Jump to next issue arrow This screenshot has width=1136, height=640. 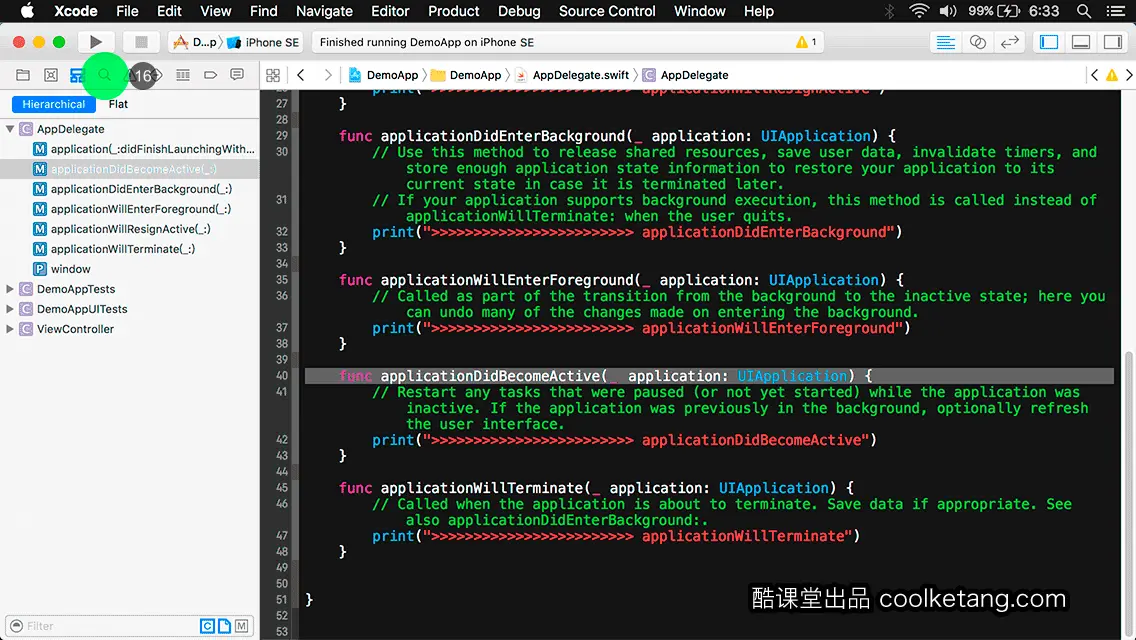click(1129, 75)
